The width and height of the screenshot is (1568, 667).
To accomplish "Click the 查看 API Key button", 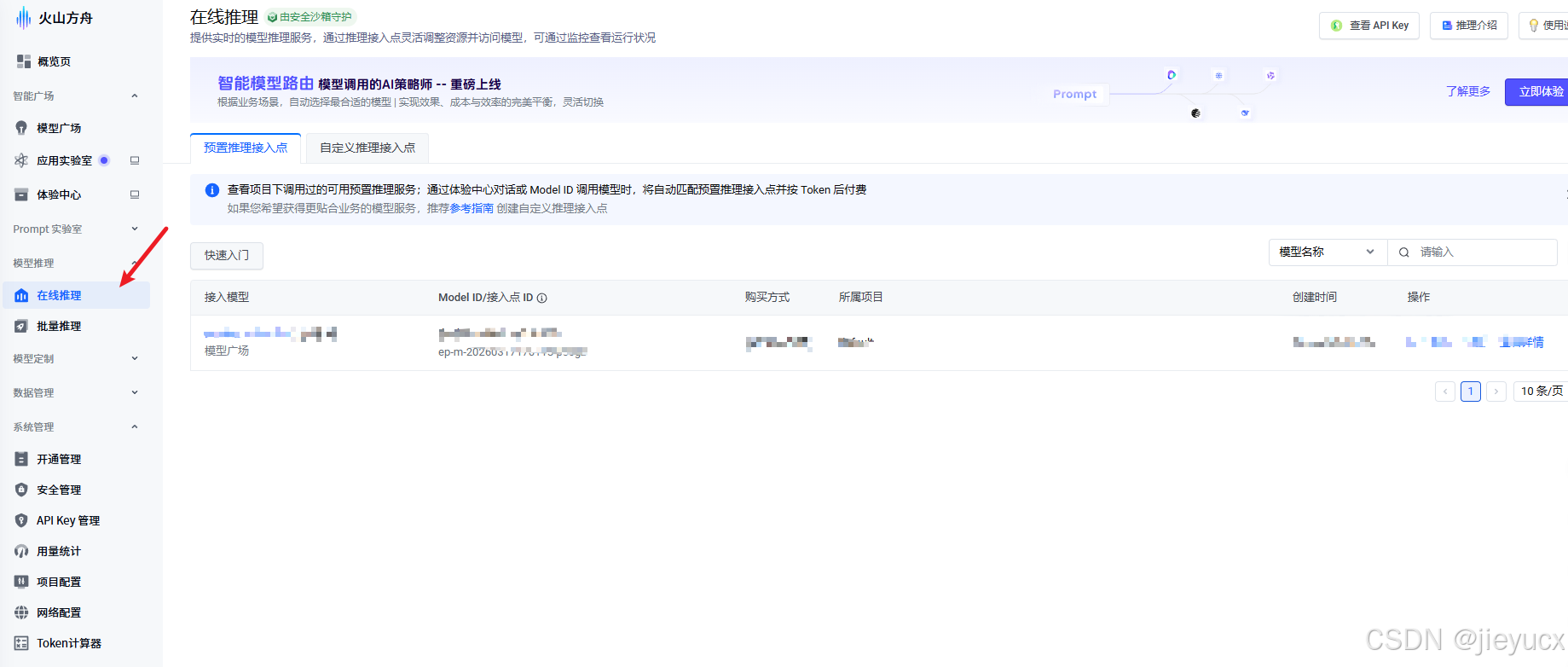I will point(1369,26).
